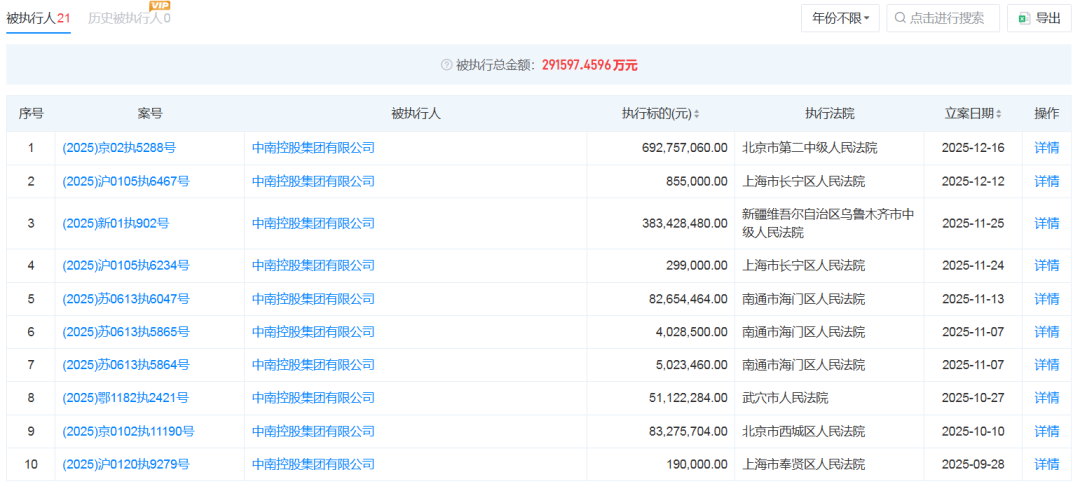Select amount 51,122,284.00
Image resolution: width=1080 pixels, height=484 pixels.
[687, 398]
